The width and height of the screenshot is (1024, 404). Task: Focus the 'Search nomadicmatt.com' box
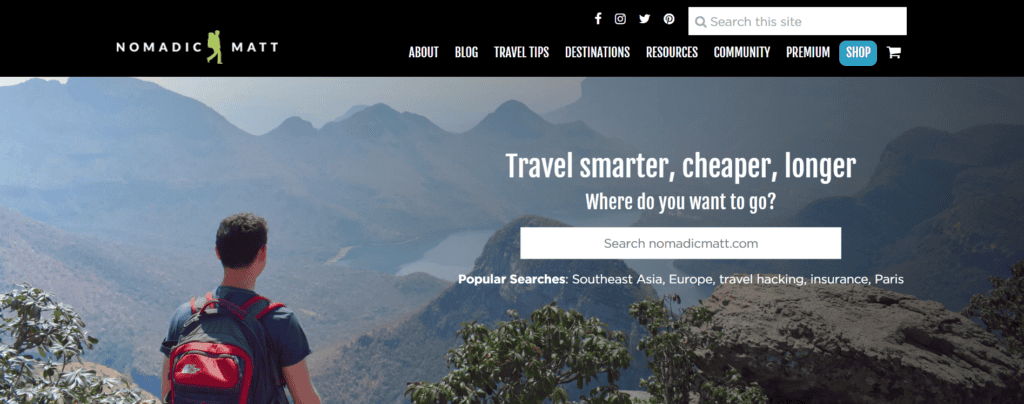[x=680, y=243]
